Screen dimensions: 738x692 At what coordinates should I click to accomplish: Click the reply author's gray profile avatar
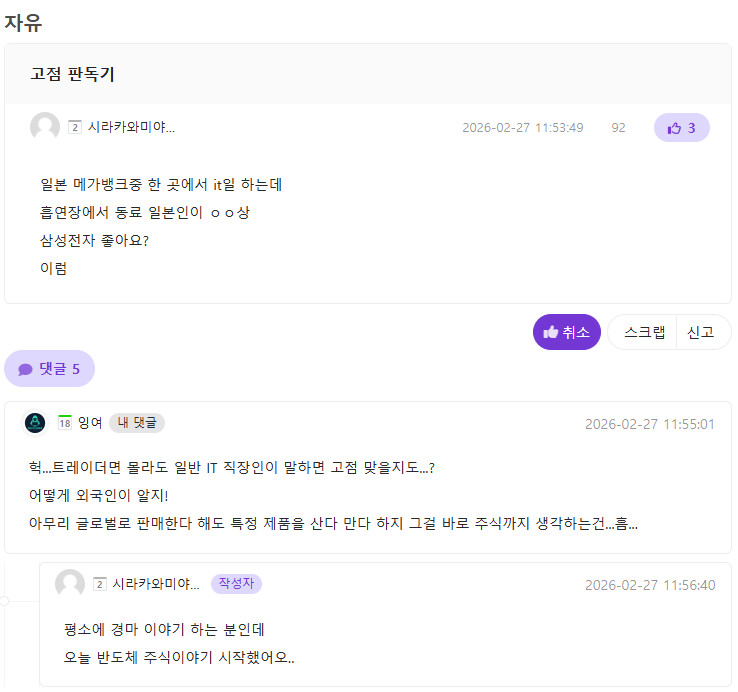point(70,584)
